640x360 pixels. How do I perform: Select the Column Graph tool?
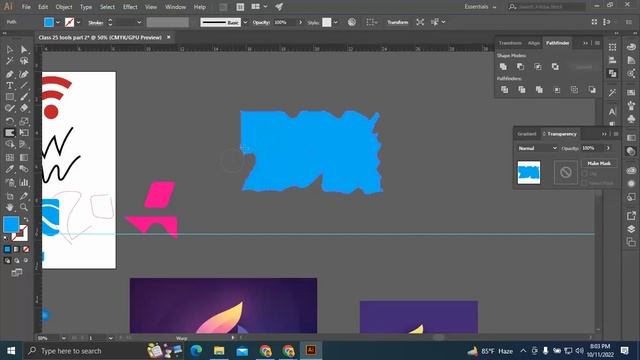[x=24, y=182]
